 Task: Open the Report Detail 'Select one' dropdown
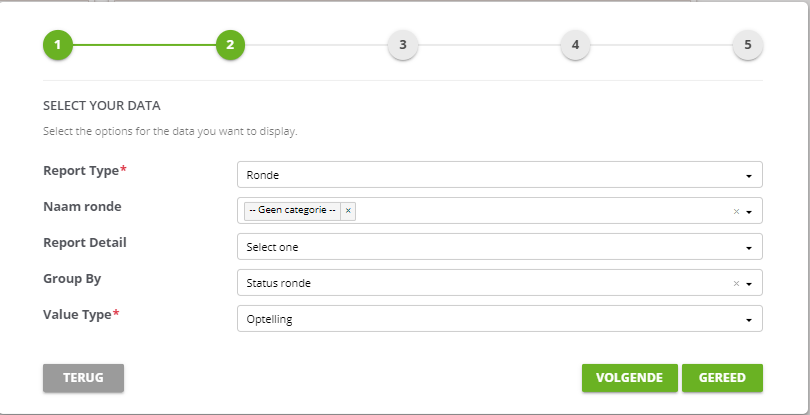500,247
